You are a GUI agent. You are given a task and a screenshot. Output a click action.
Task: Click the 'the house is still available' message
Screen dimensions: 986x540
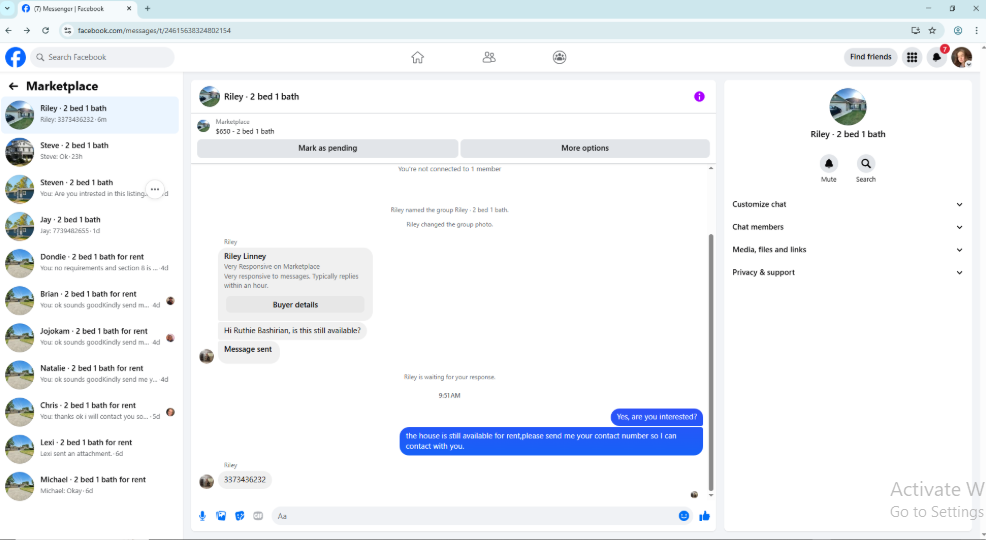coord(551,441)
